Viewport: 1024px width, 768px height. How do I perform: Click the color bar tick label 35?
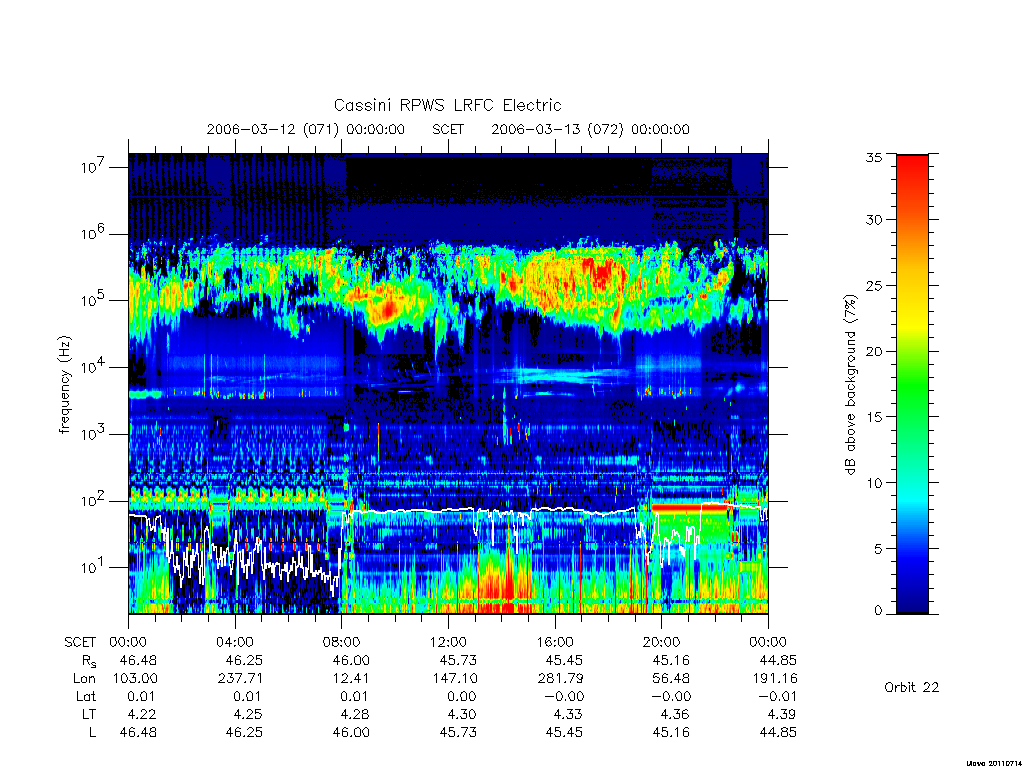coord(874,157)
